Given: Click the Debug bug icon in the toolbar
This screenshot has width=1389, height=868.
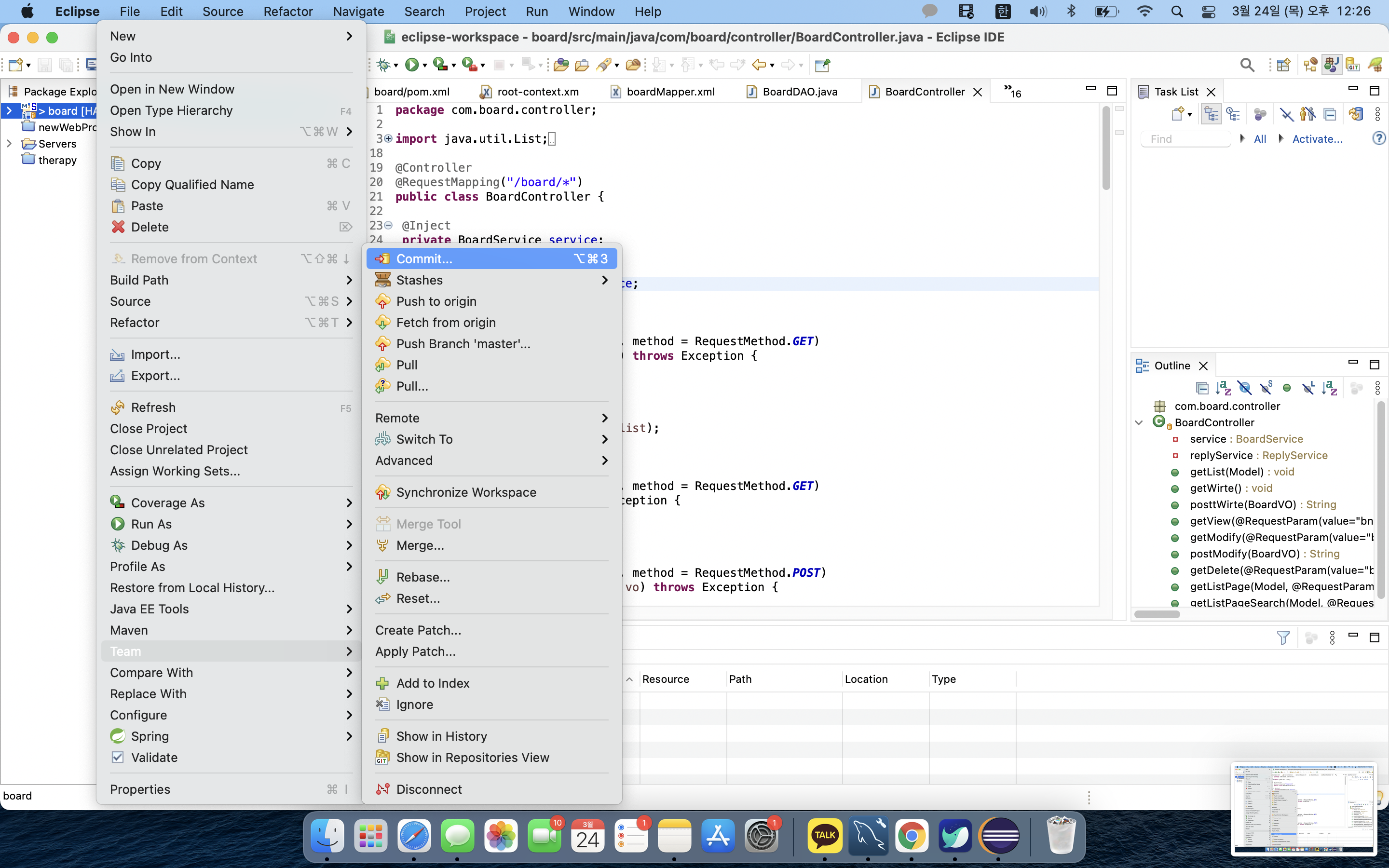Looking at the screenshot, I should tap(383, 65).
